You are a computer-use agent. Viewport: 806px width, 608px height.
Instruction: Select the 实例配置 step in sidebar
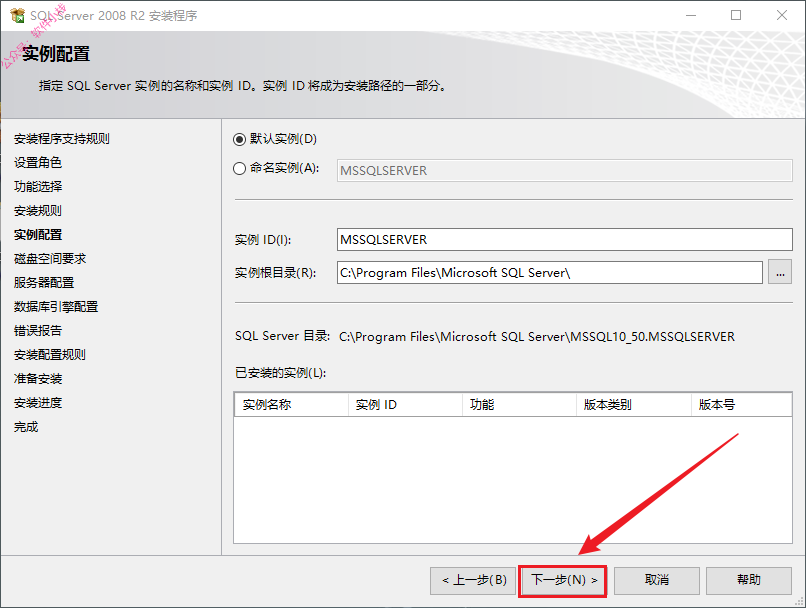(x=38, y=235)
